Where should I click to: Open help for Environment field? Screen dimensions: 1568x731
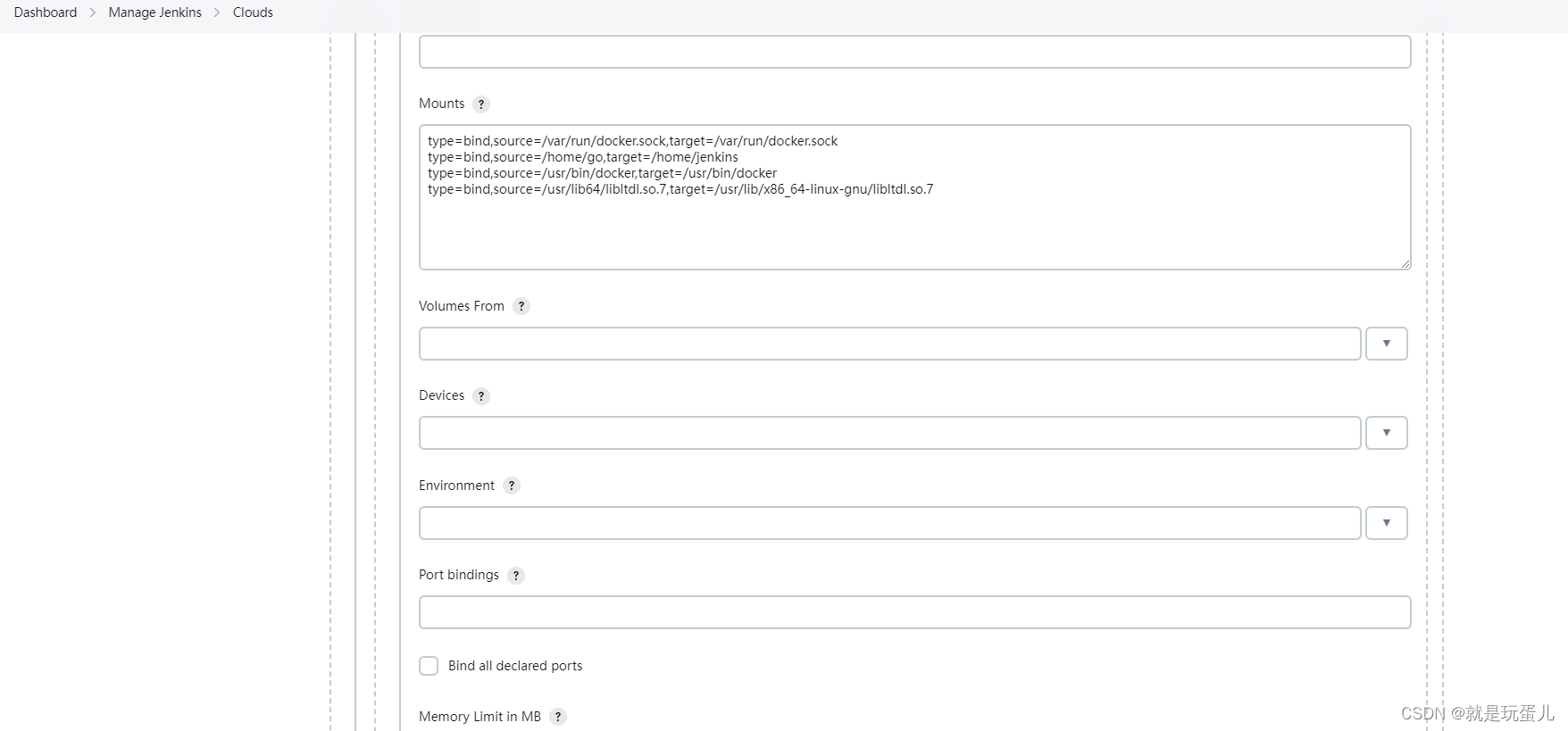tap(512, 486)
